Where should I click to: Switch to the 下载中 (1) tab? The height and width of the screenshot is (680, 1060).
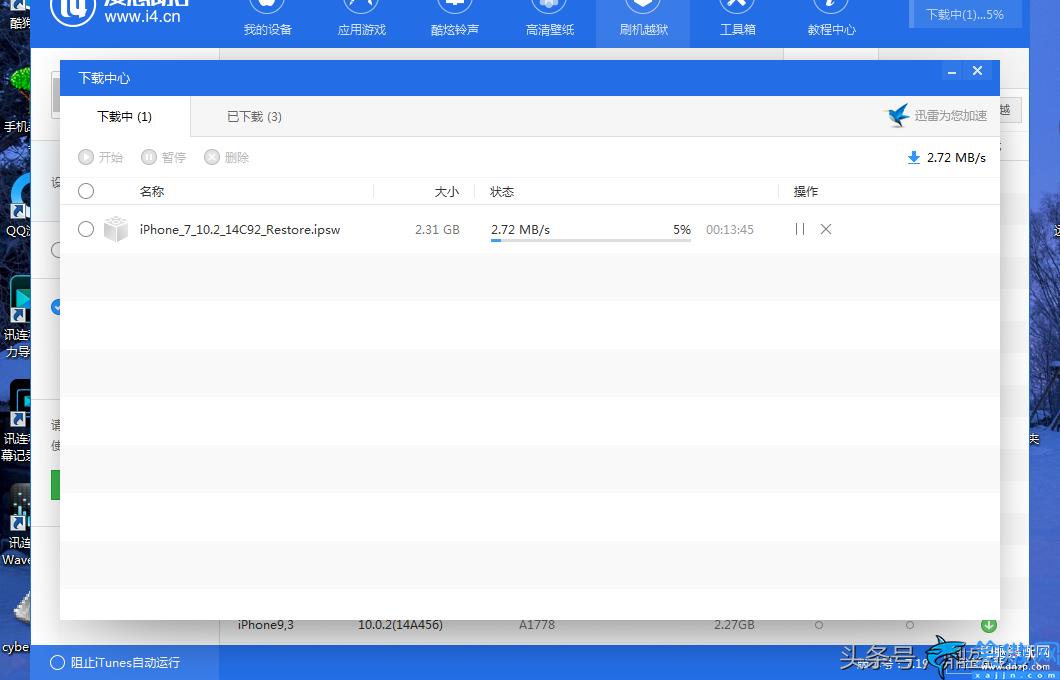tap(124, 116)
